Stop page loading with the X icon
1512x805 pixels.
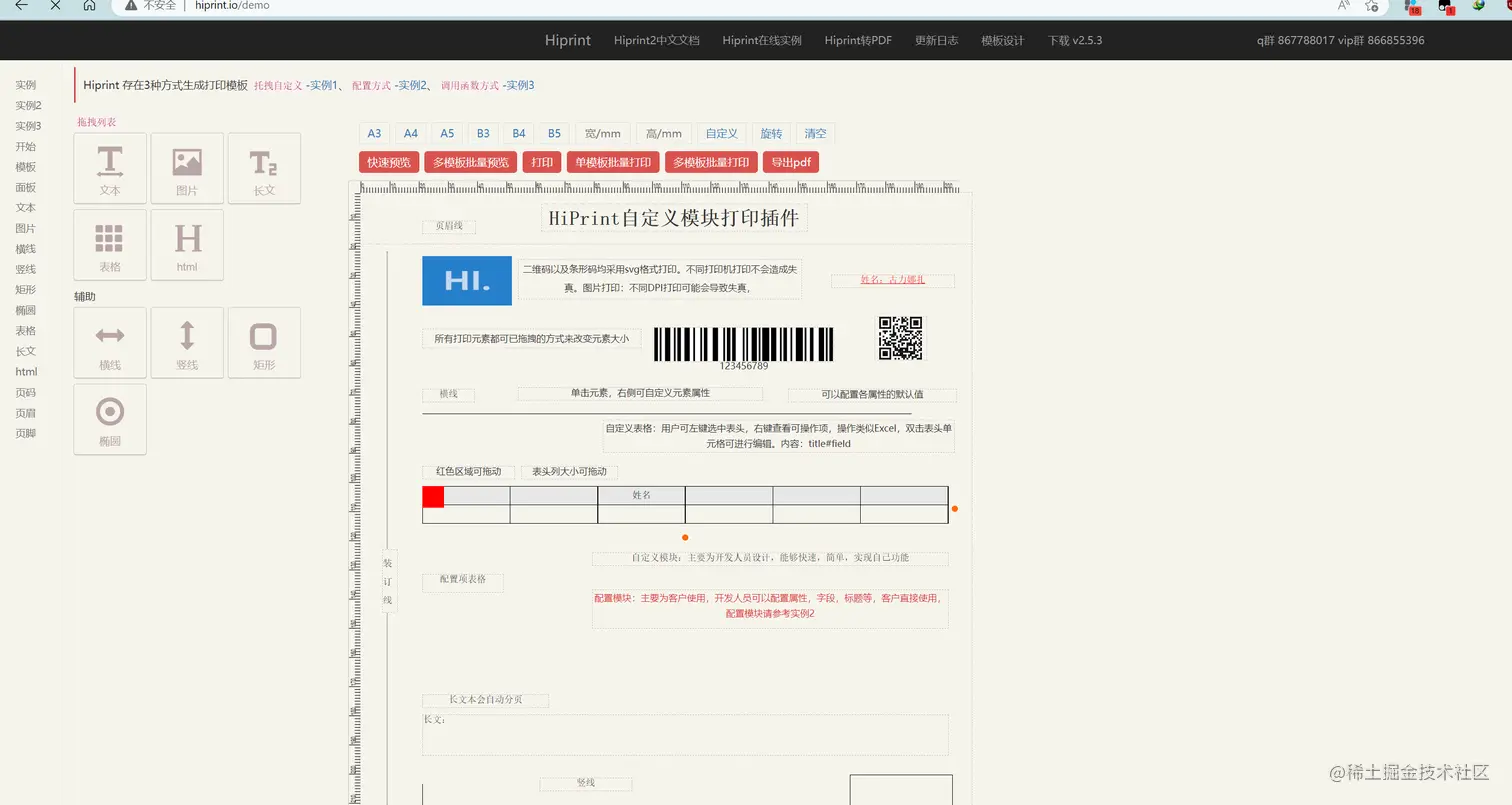pyautogui.click(x=55, y=5)
